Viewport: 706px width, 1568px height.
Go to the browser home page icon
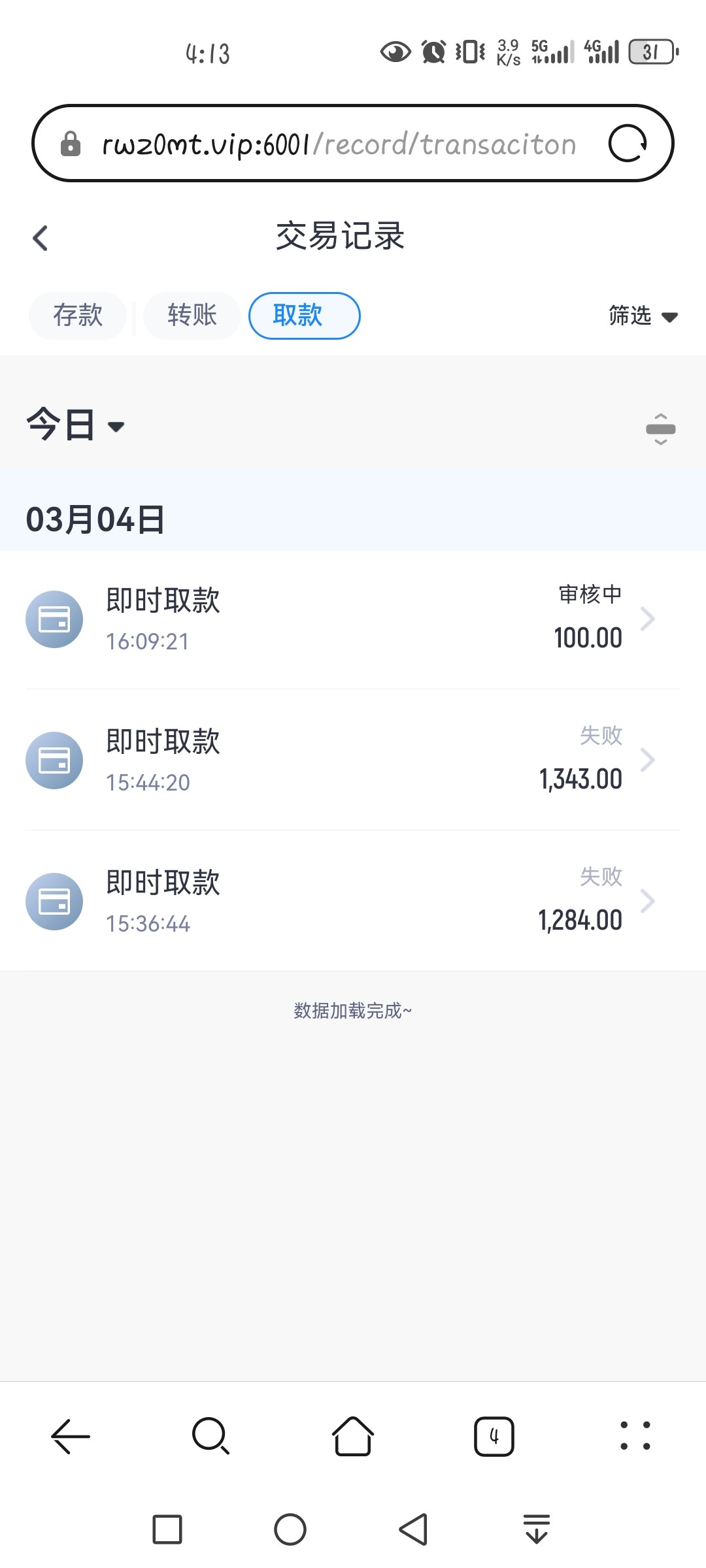353,1437
